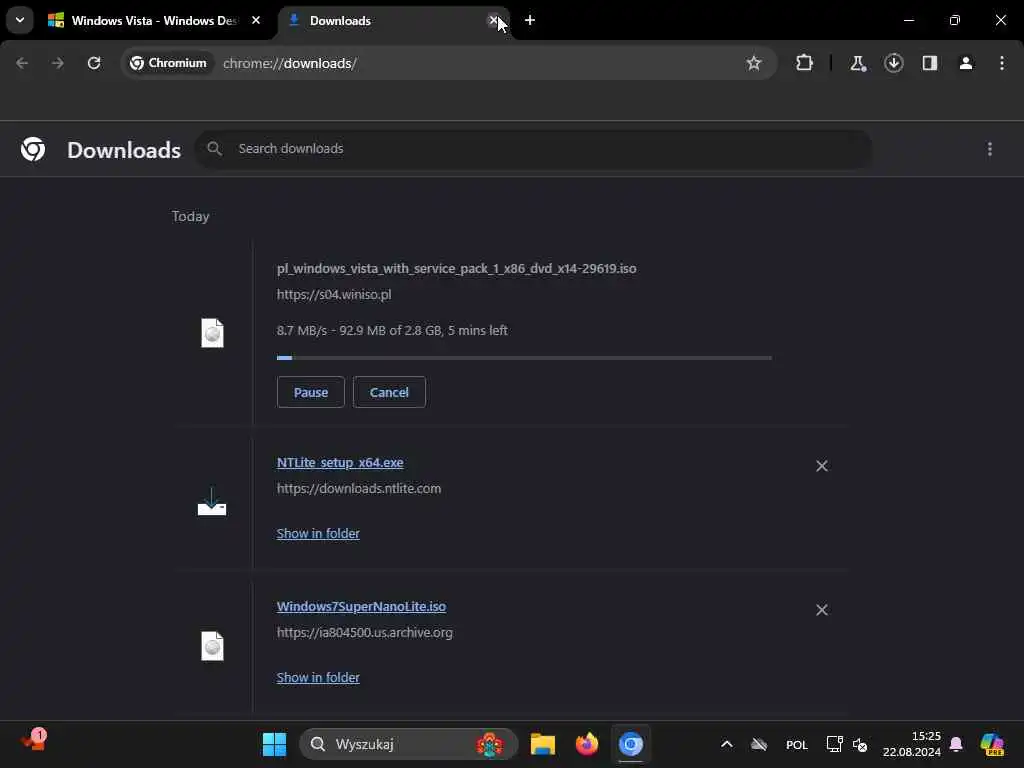
Task: Show NTLite_setup_x64.exe in folder
Action: [318, 534]
